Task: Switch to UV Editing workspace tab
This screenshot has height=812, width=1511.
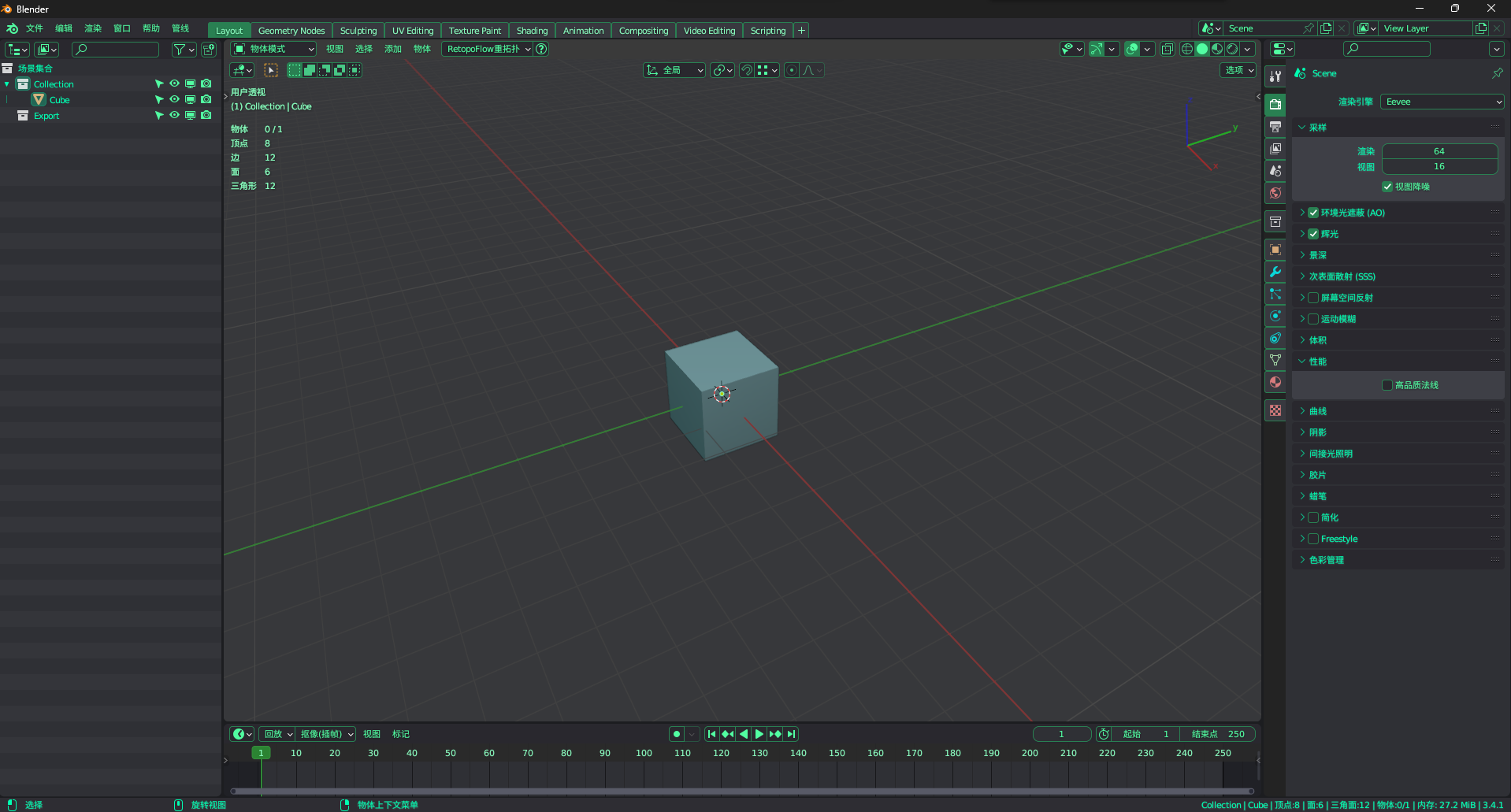Action: point(413,31)
